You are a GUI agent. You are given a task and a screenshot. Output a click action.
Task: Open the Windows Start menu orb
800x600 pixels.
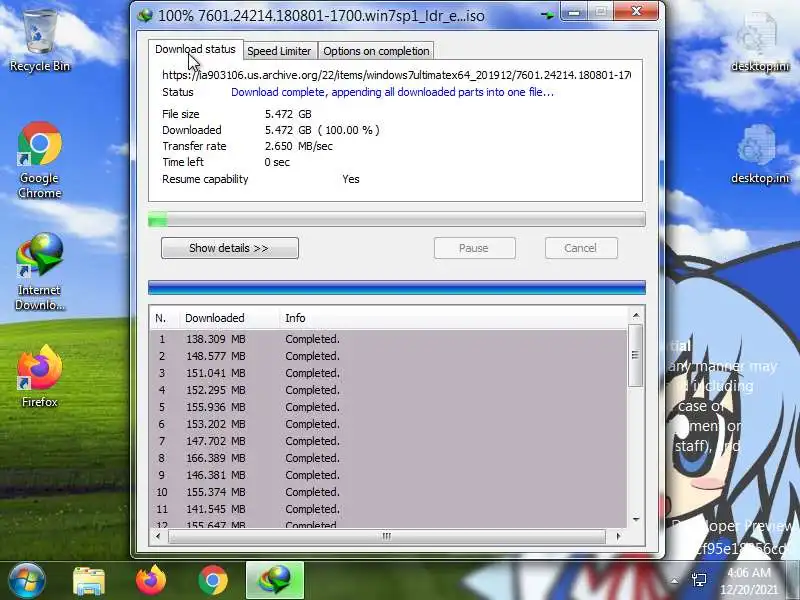pyautogui.click(x=27, y=580)
